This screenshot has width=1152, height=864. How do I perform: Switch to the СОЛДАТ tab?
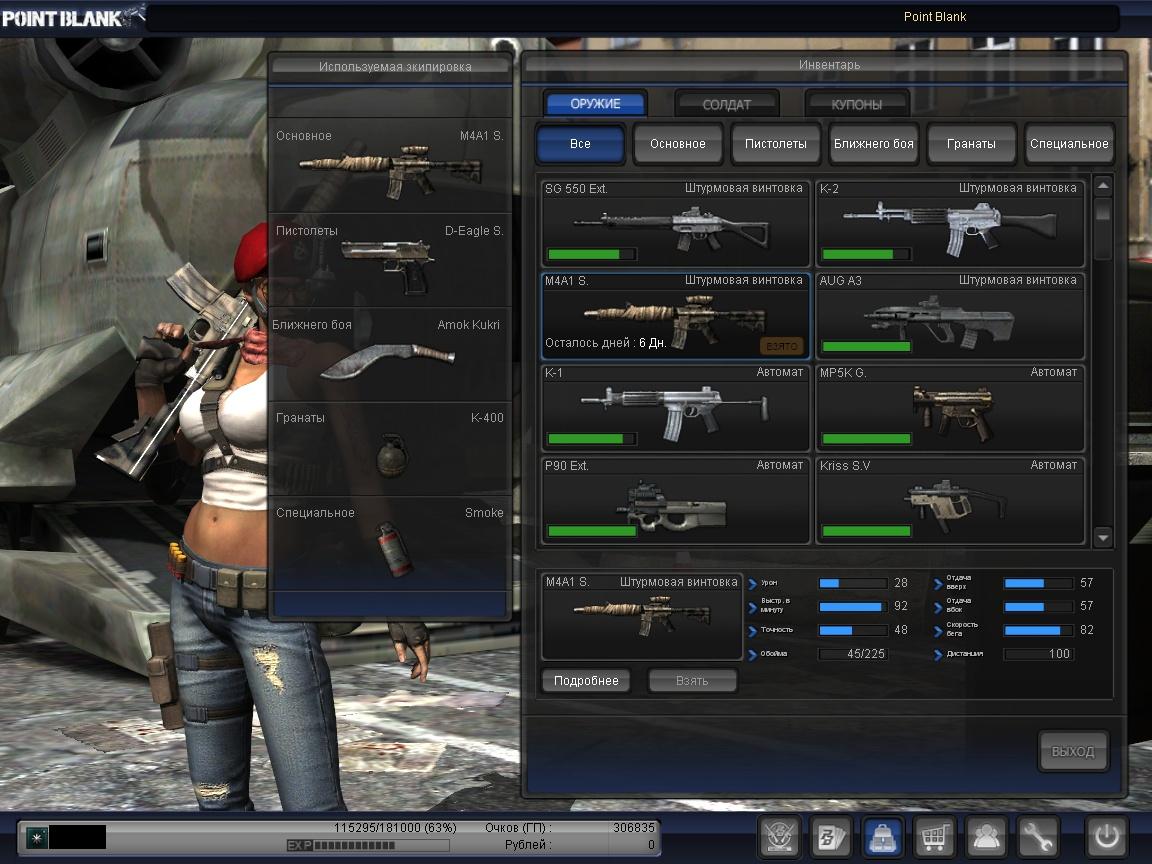[x=727, y=104]
